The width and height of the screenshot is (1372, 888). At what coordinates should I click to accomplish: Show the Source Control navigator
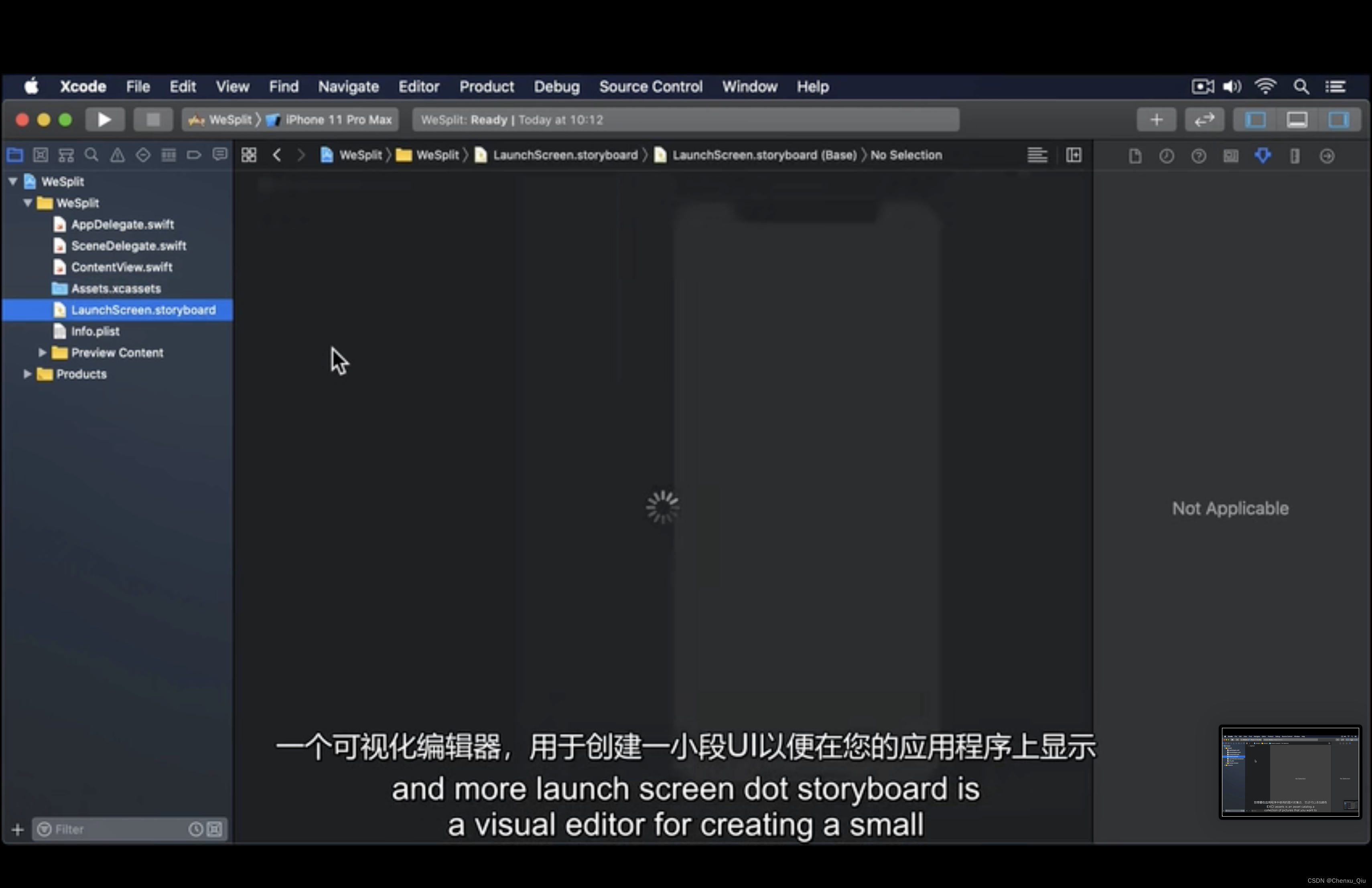tap(41, 155)
